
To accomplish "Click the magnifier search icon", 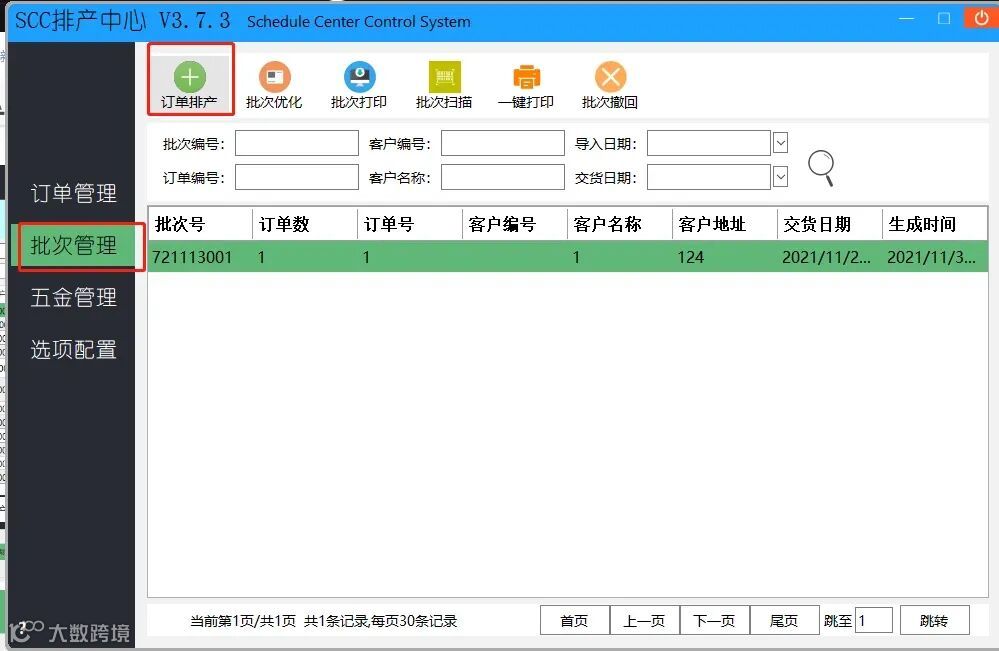I will click(x=821, y=168).
